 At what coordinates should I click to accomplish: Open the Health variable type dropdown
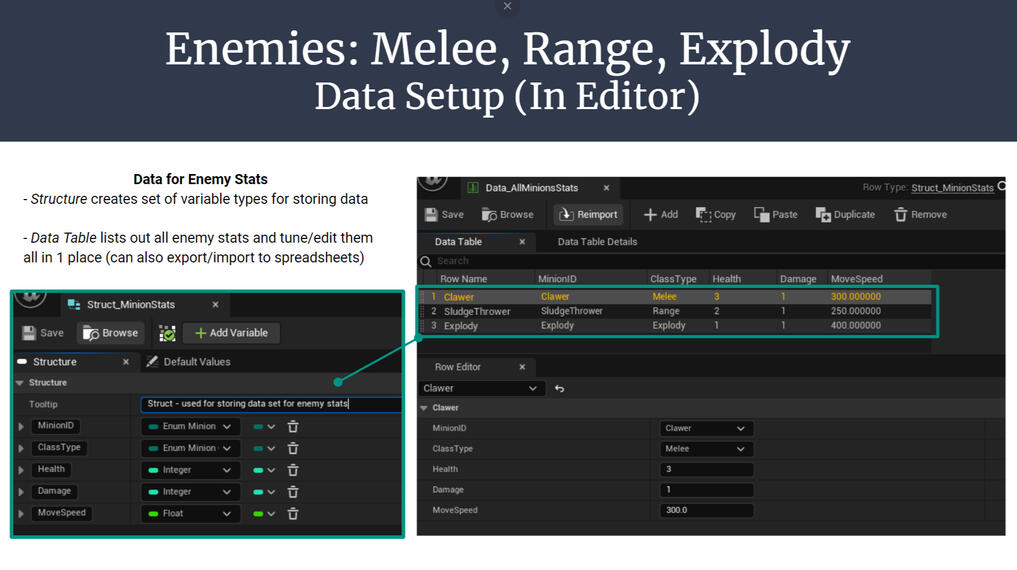190,470
